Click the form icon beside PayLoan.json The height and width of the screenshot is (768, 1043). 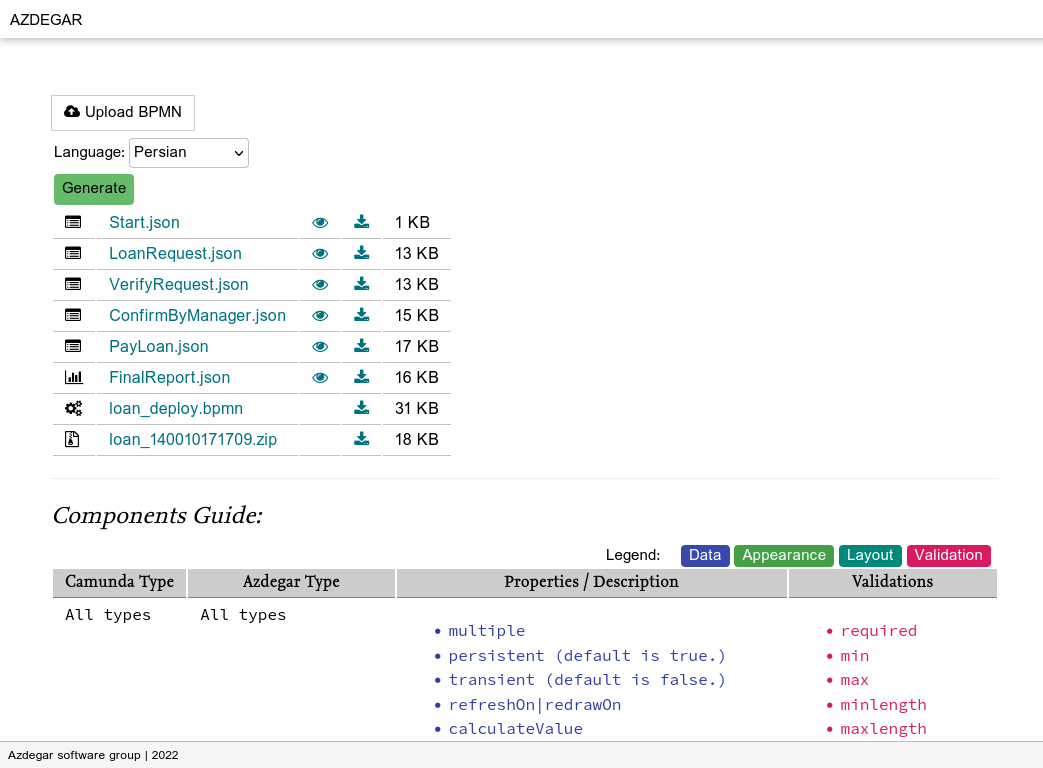click(73, 346)
